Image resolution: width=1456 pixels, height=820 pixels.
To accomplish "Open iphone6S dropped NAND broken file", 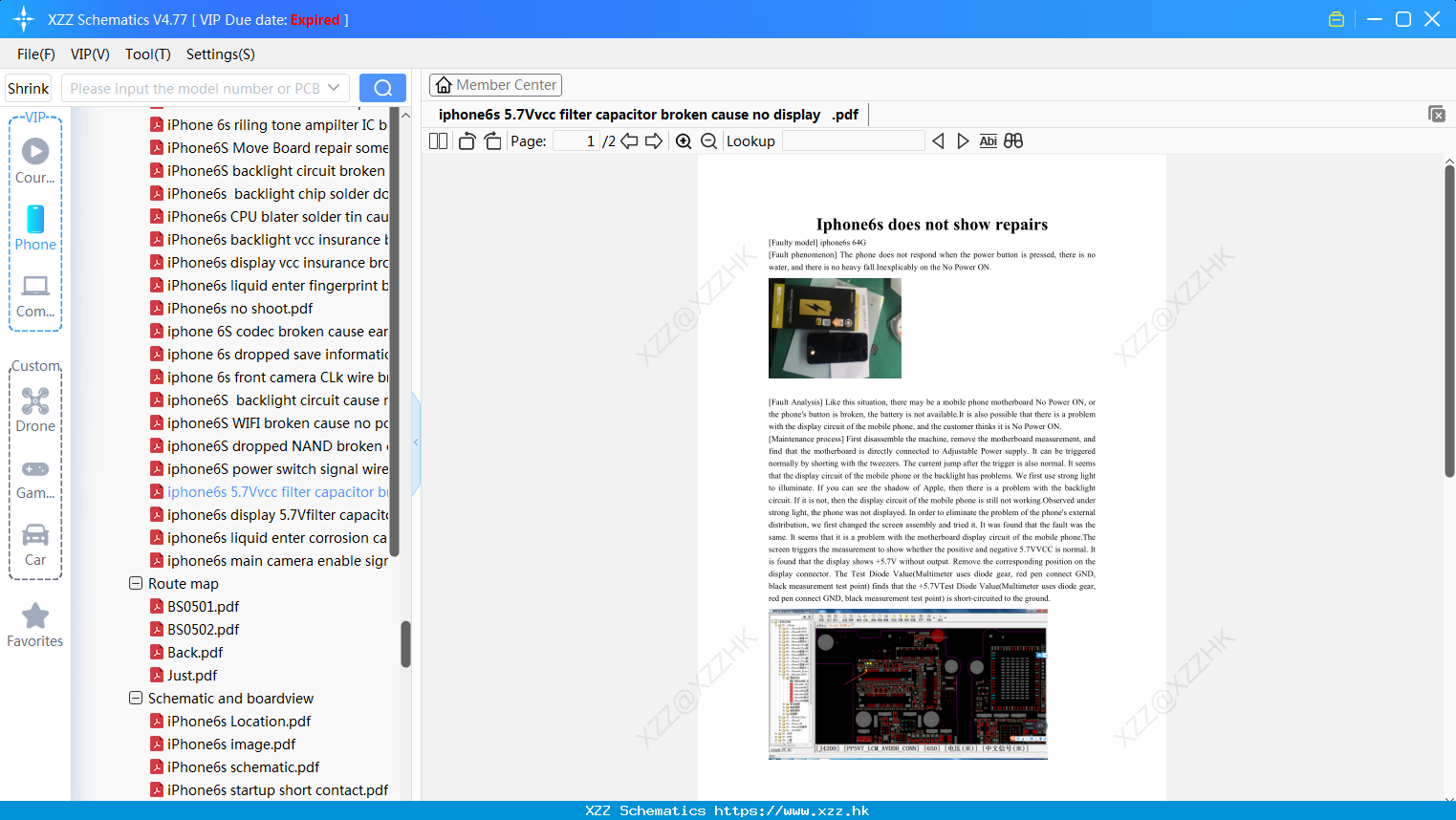I will (x=269, y=445).
